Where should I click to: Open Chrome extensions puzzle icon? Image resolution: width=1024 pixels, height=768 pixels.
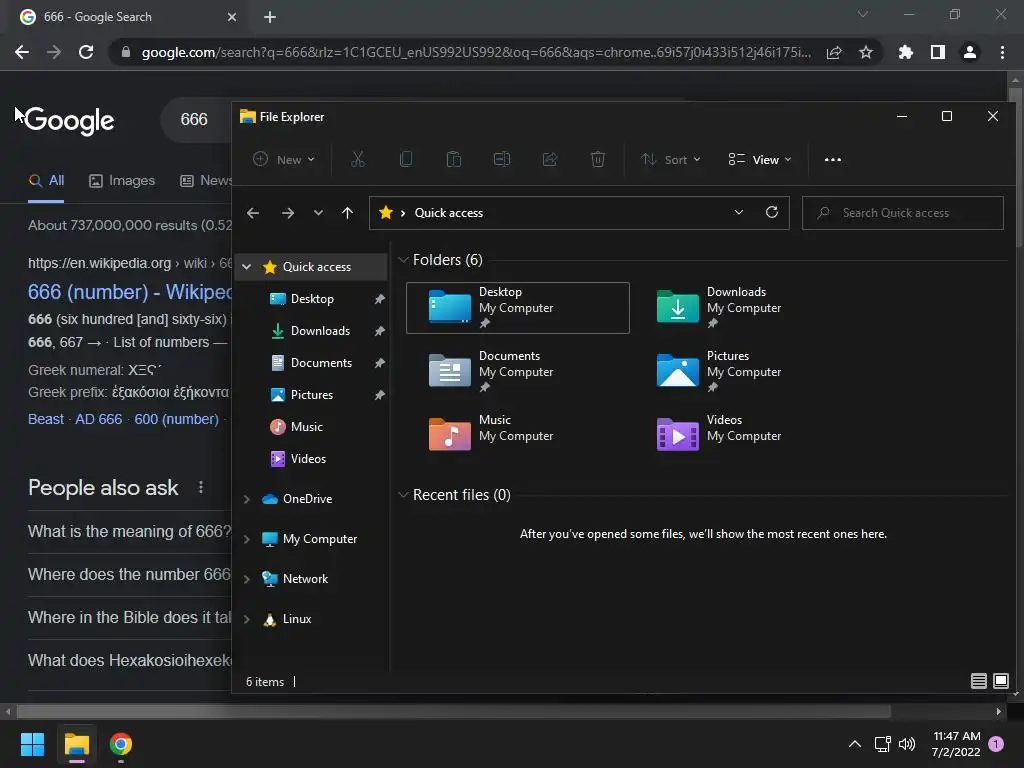[x=905, y=52]
